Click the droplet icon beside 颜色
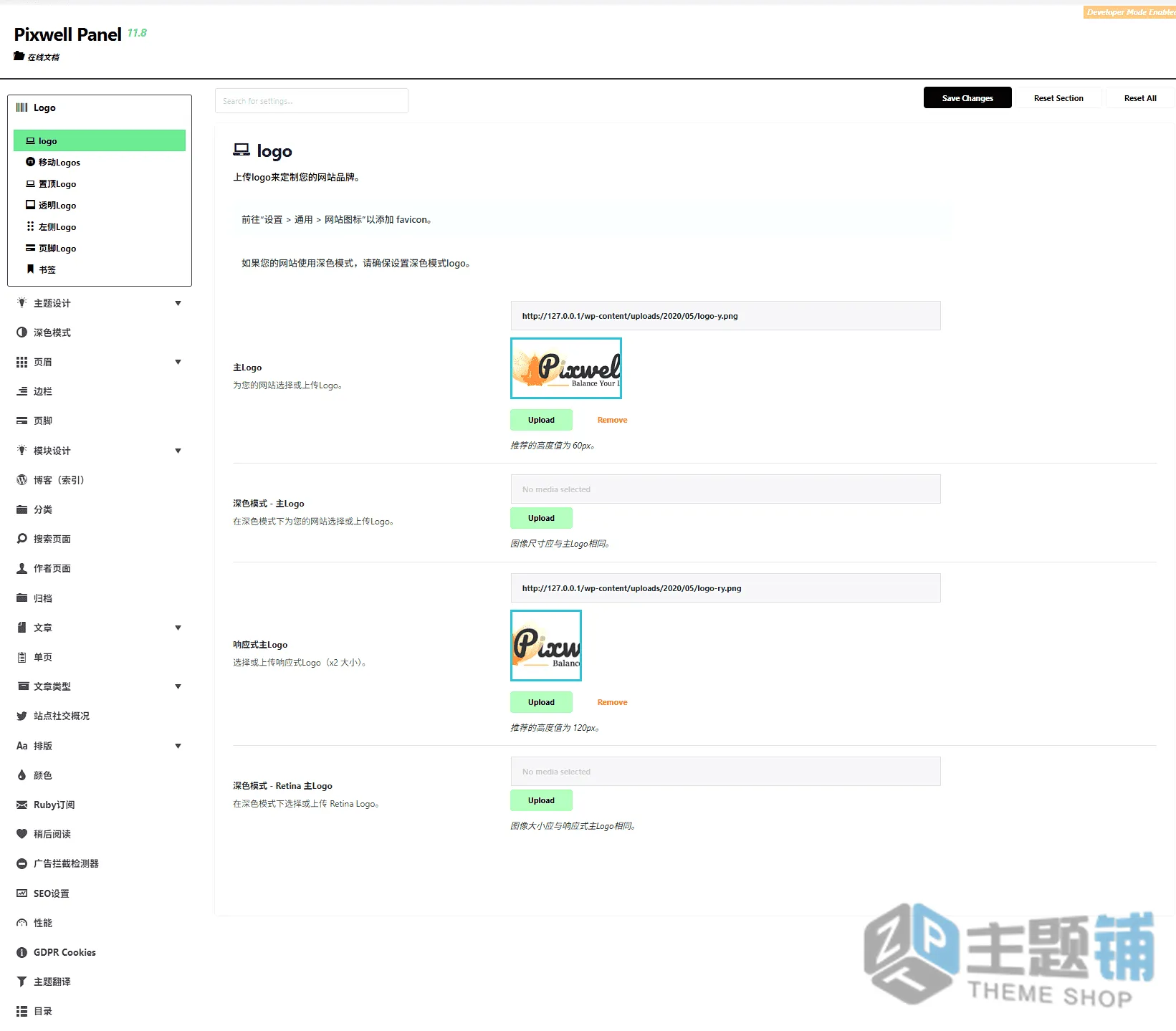Screen dimensions: 1176x1031 [x=21, y=775]
